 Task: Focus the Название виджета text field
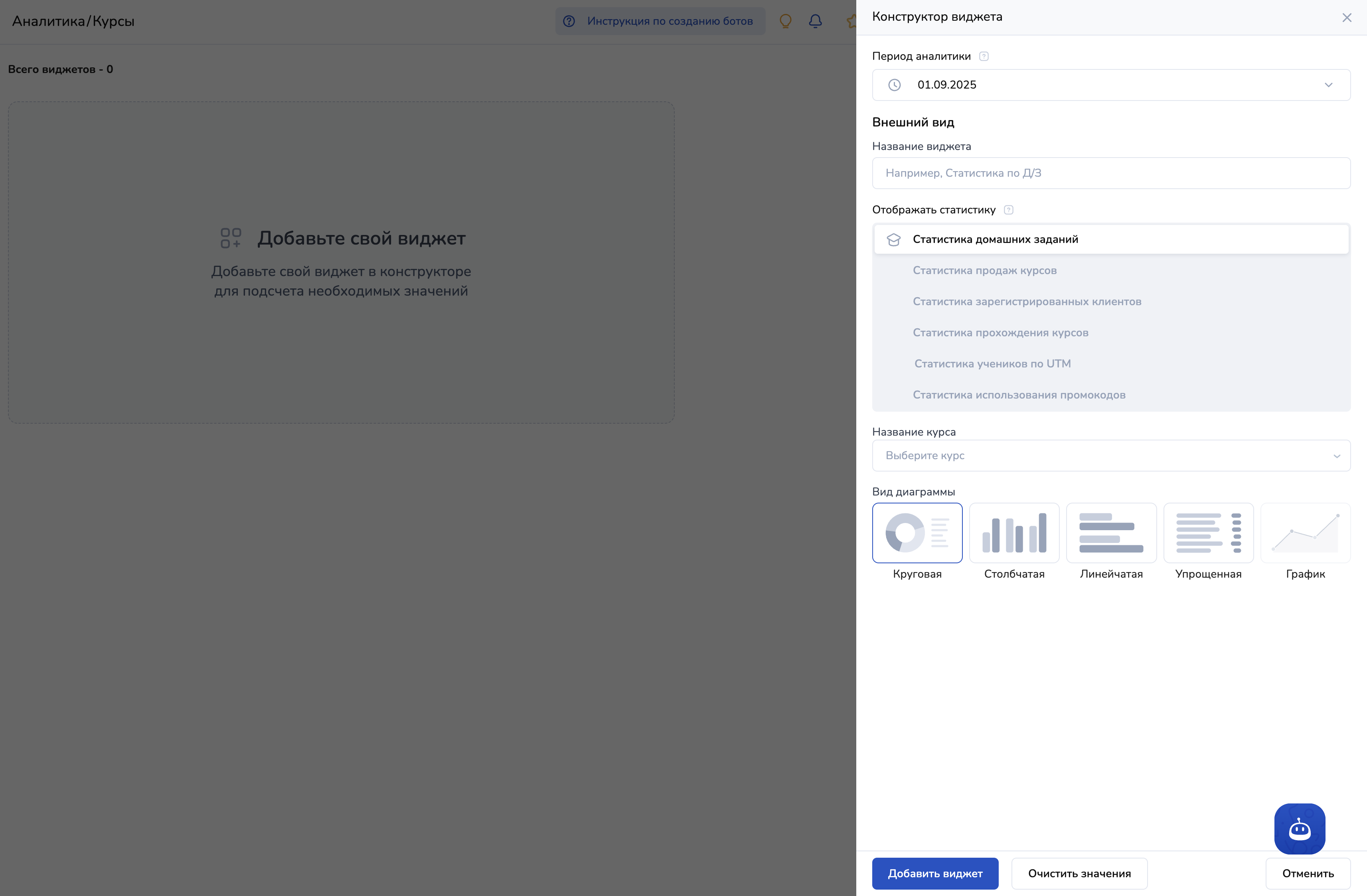tap(1110, 173)
